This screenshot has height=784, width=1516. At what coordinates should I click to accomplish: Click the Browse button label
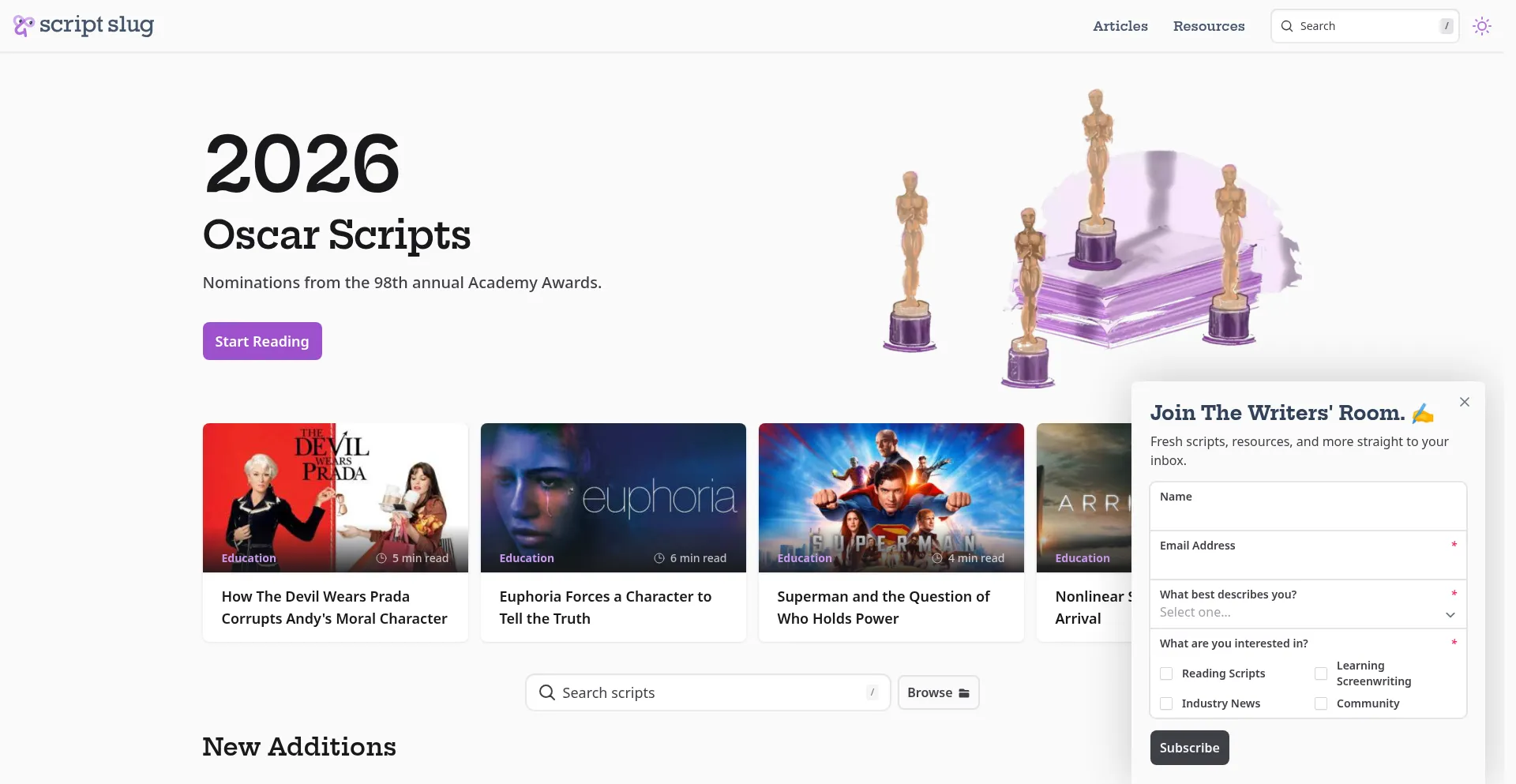929,692
